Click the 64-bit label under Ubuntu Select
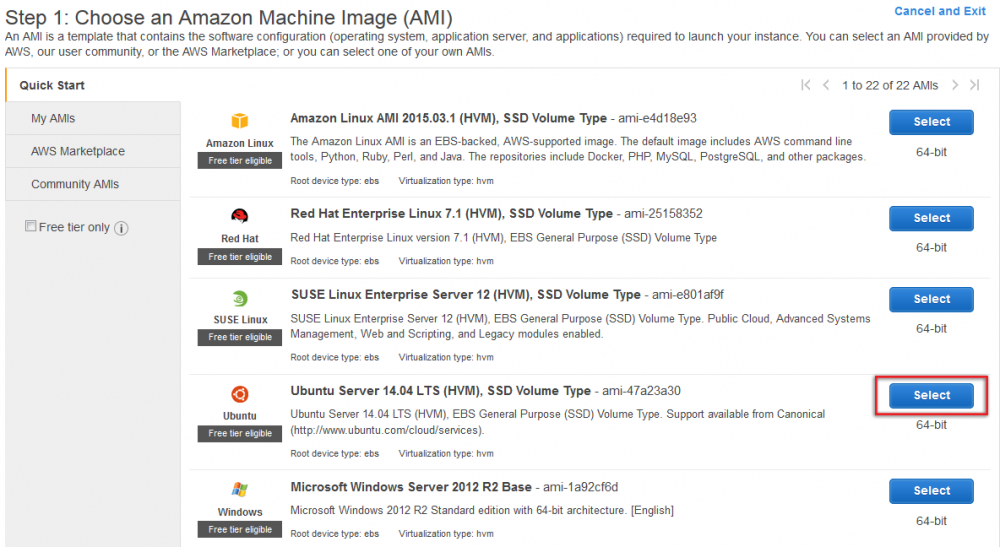This screenshot has height=547, width=1000. coord(931,425)
